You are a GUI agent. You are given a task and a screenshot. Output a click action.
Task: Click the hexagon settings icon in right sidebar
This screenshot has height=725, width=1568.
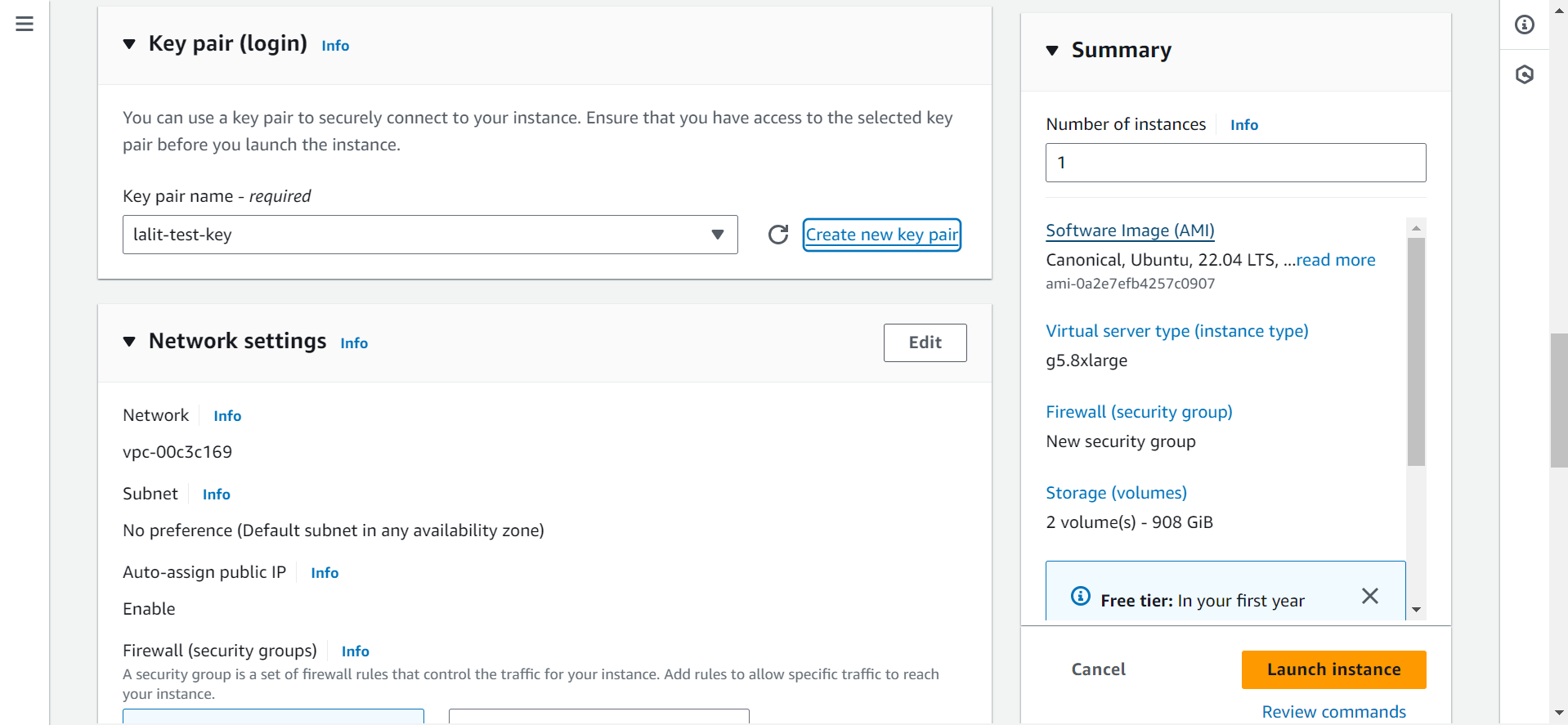[x=1524, y=75]
